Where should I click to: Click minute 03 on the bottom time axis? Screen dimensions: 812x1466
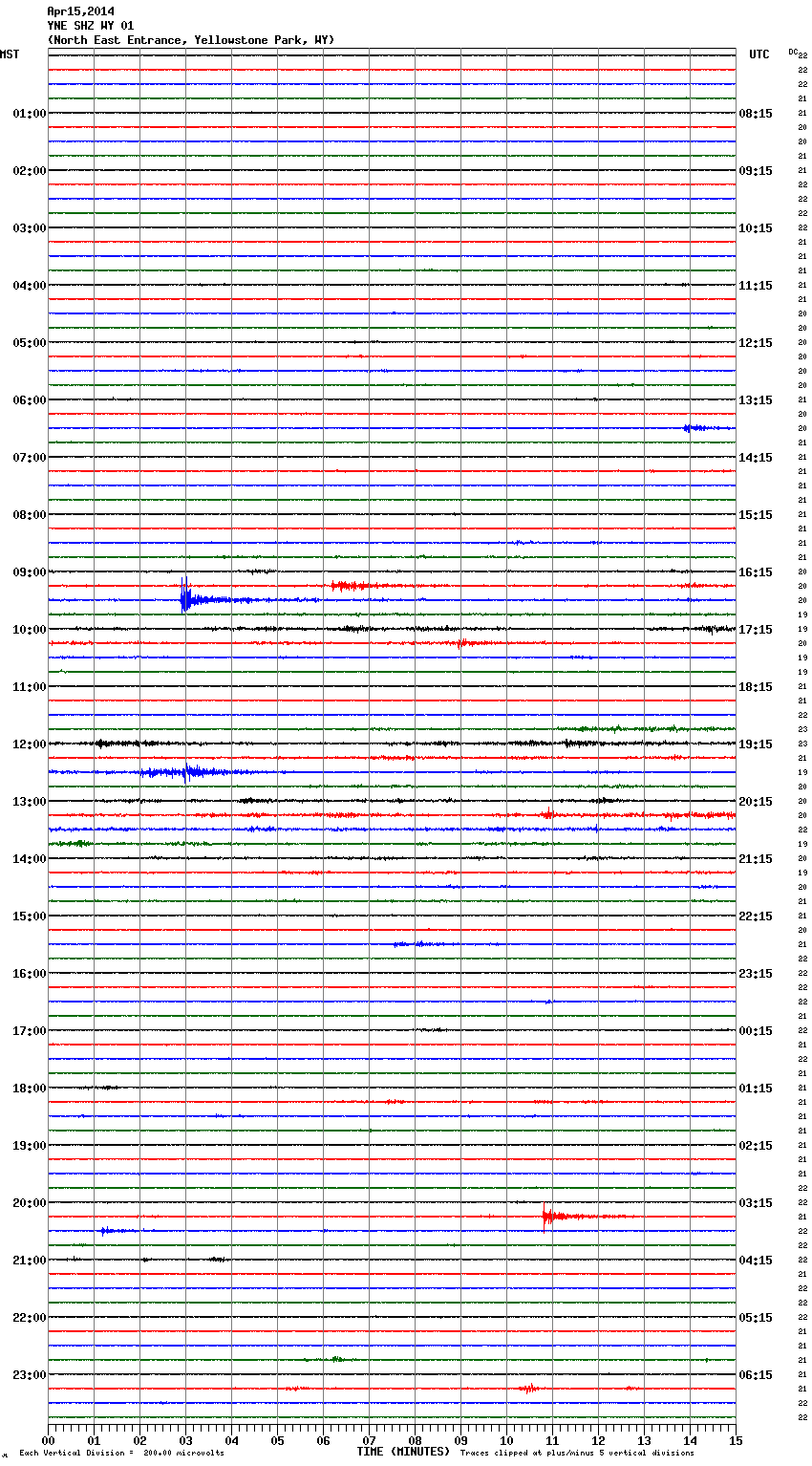(185, 1440)
